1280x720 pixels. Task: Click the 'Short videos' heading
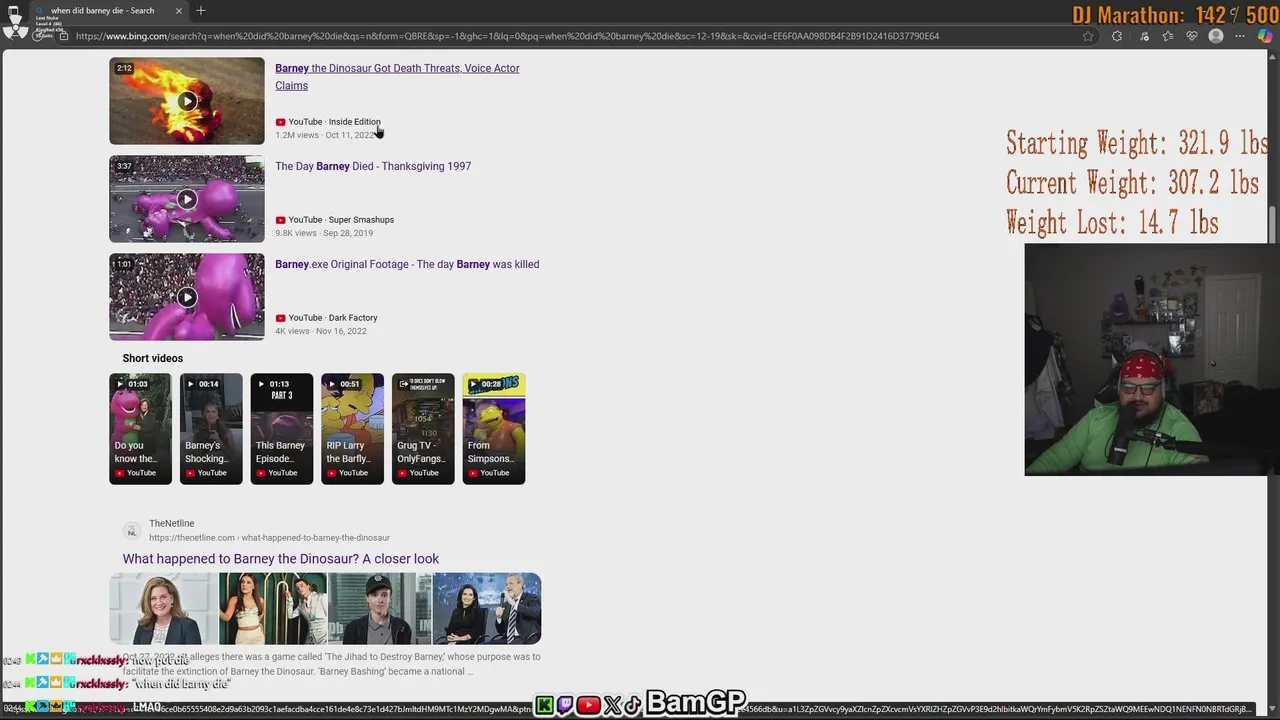(x=153, y=358)
